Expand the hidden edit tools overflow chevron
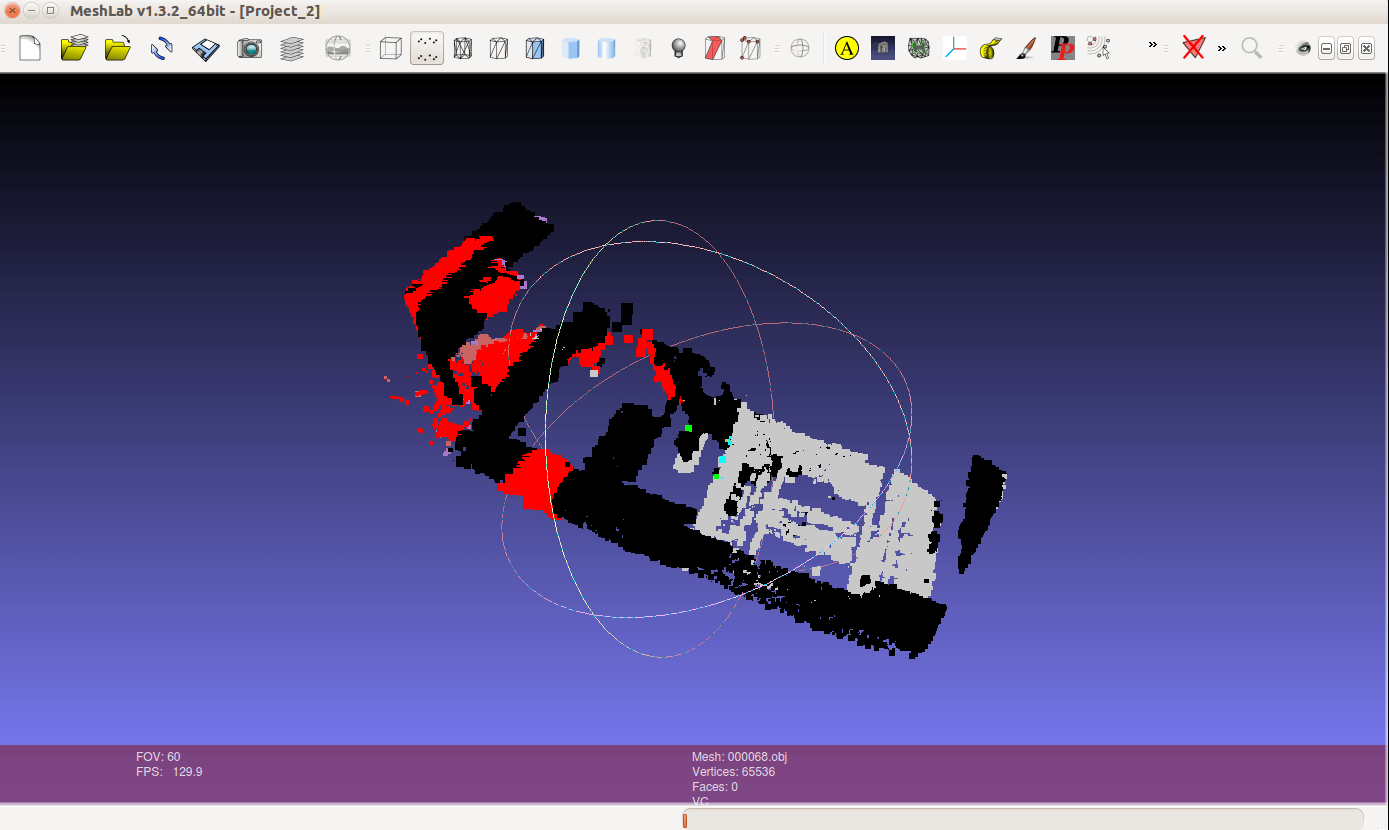The height and width of the screenshot is (830, 1389). pos(1152,46)
